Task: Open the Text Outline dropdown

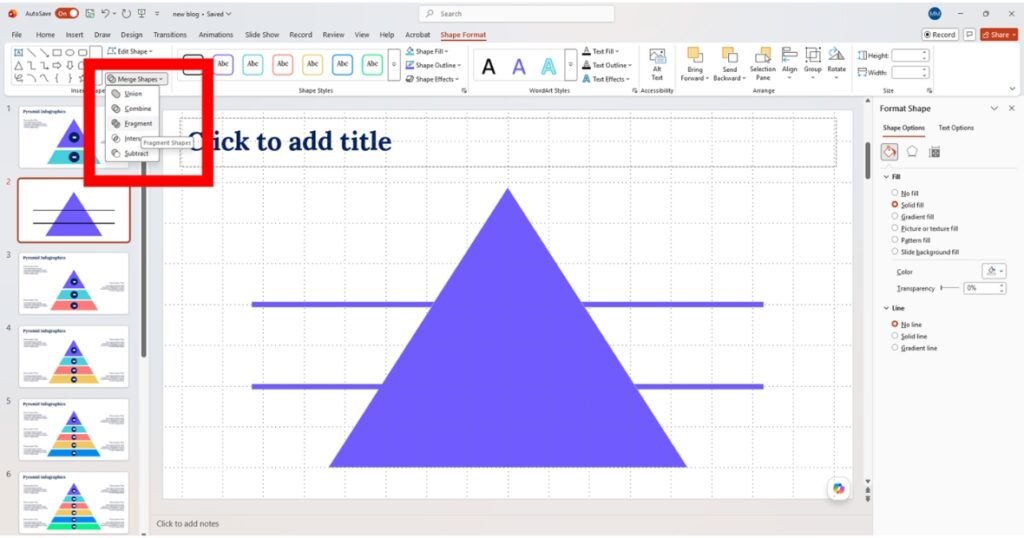Action: pos(607,65)
